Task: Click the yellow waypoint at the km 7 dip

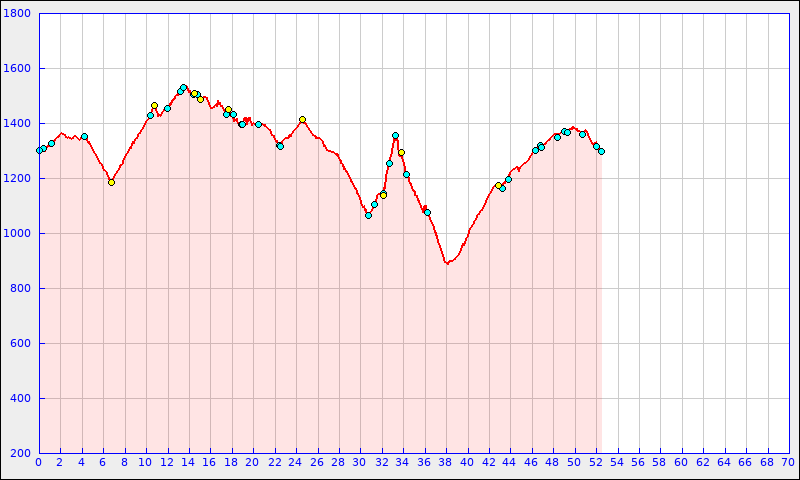Action: tap(111, 182)
